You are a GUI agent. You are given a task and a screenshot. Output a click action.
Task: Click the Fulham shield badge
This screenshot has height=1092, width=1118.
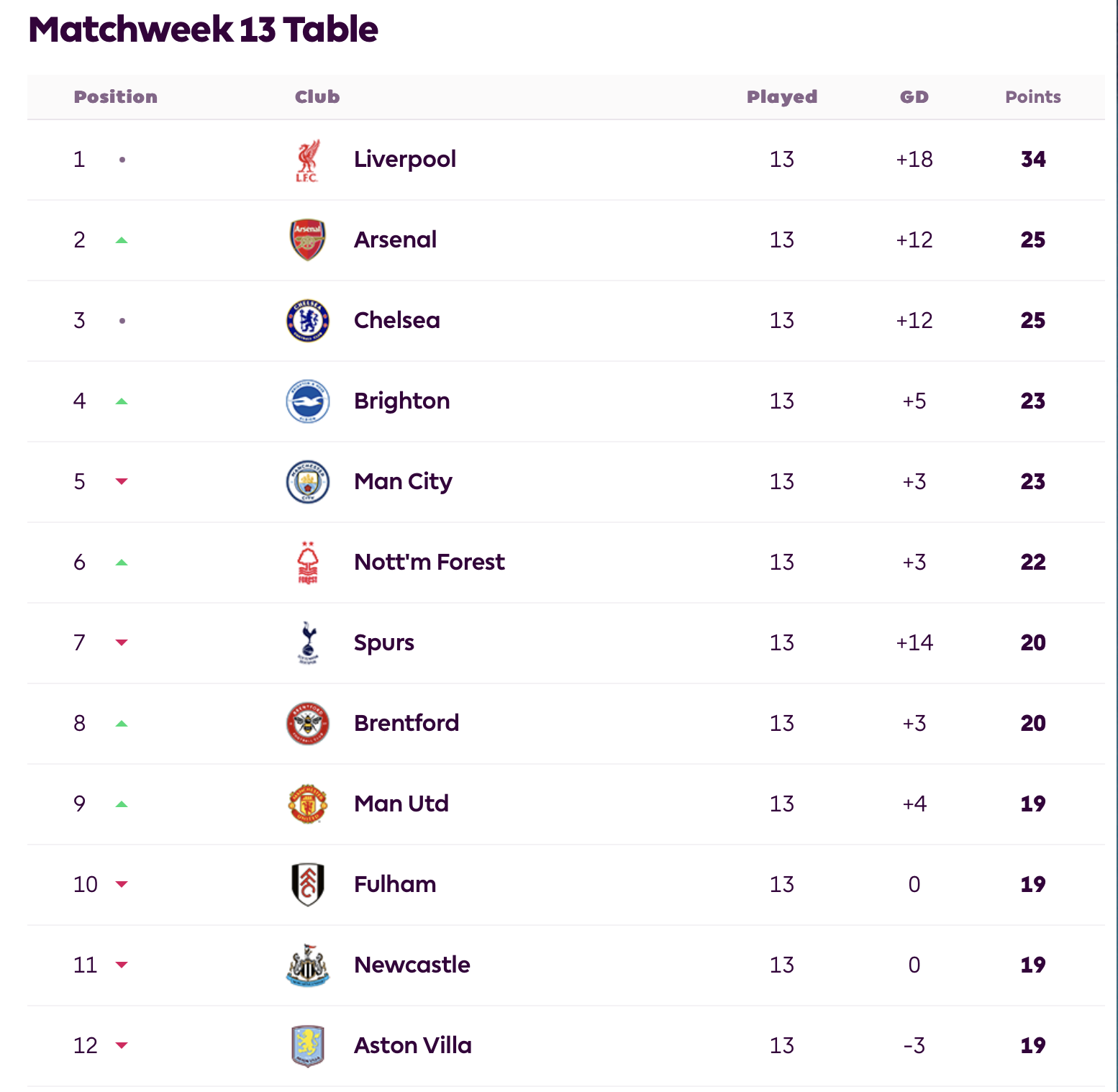pyautogui.click(x=308, y=885)
